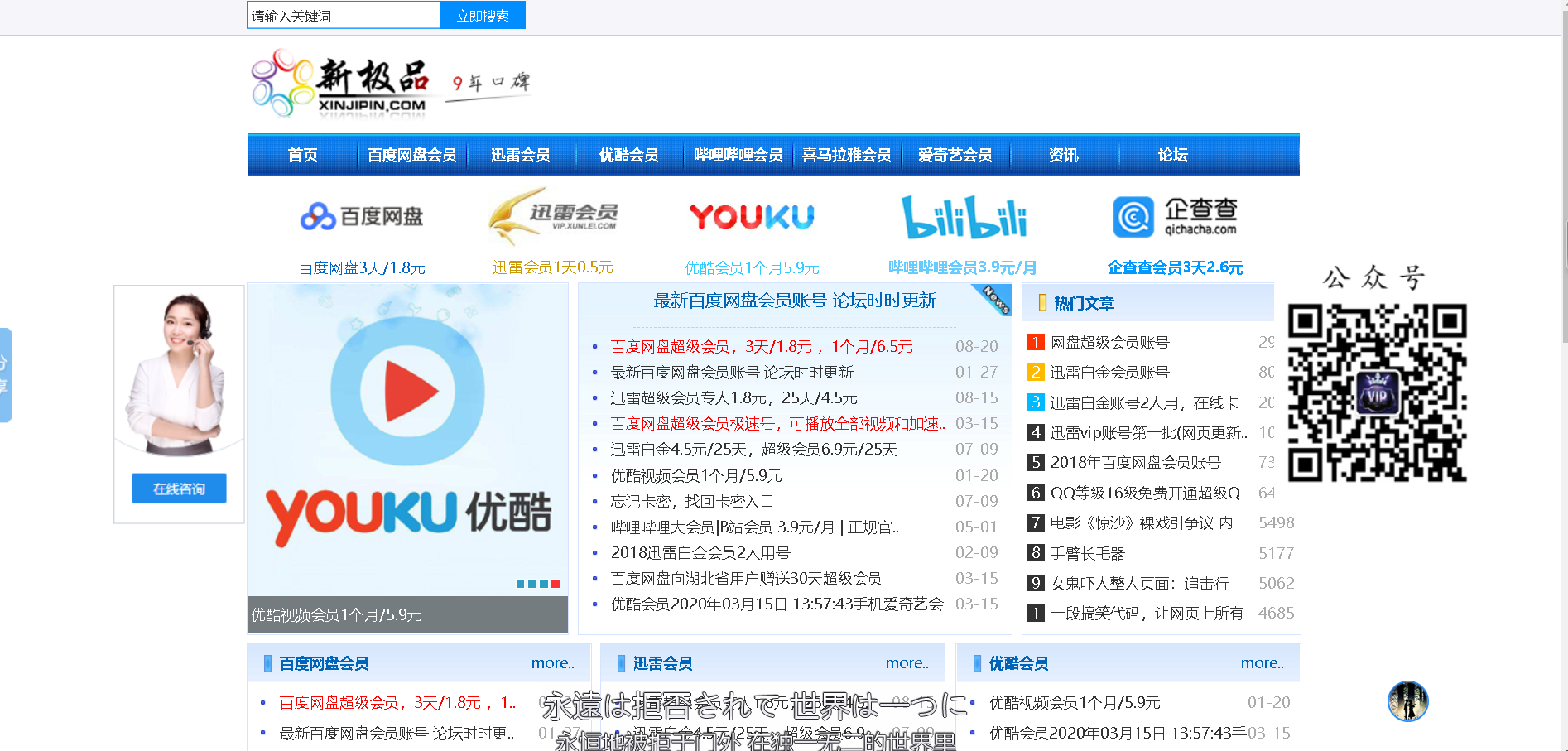Open hot article 迅雷白金账号2人用，在线卡
Viewport: 1568px width, 751px height.
pyautogui.click(x=1144, y=402)
